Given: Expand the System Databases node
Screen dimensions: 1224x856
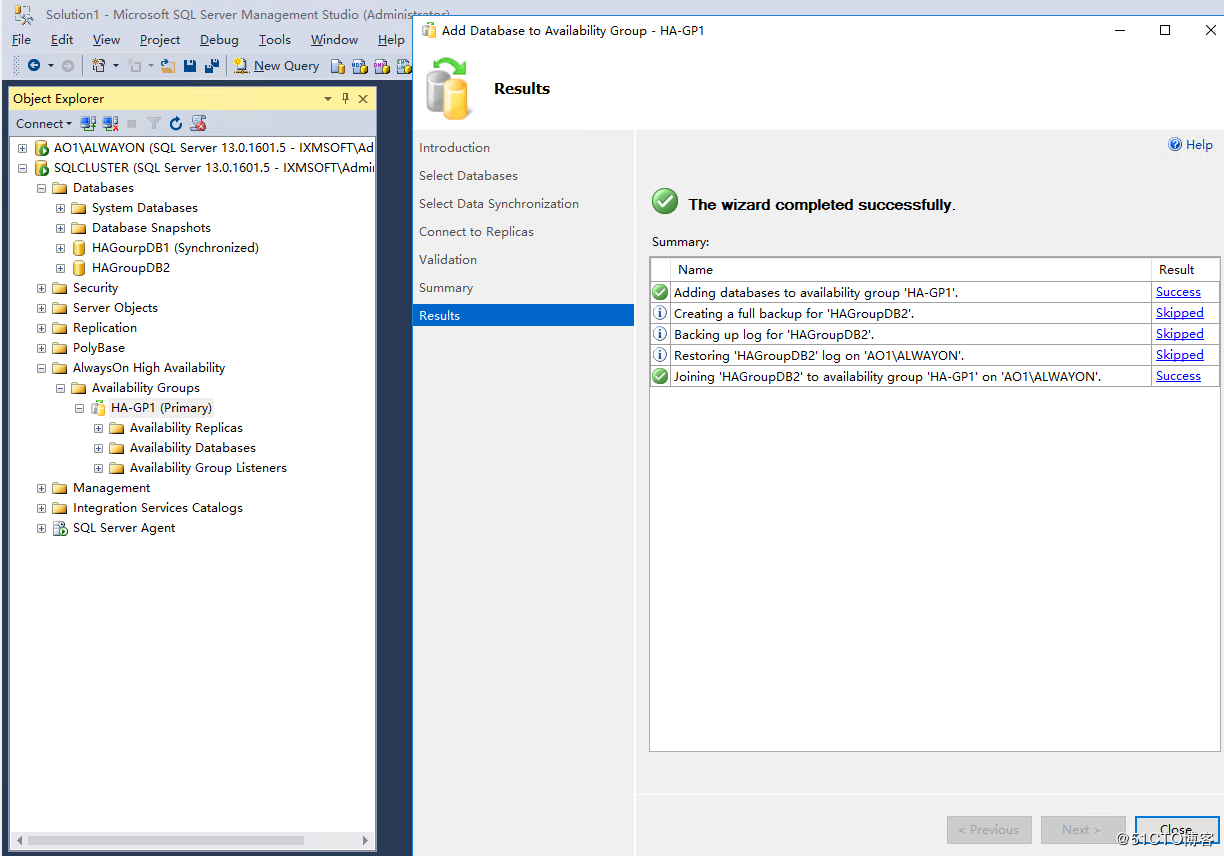Looking at the screenshot, I should tap(59, 207).
